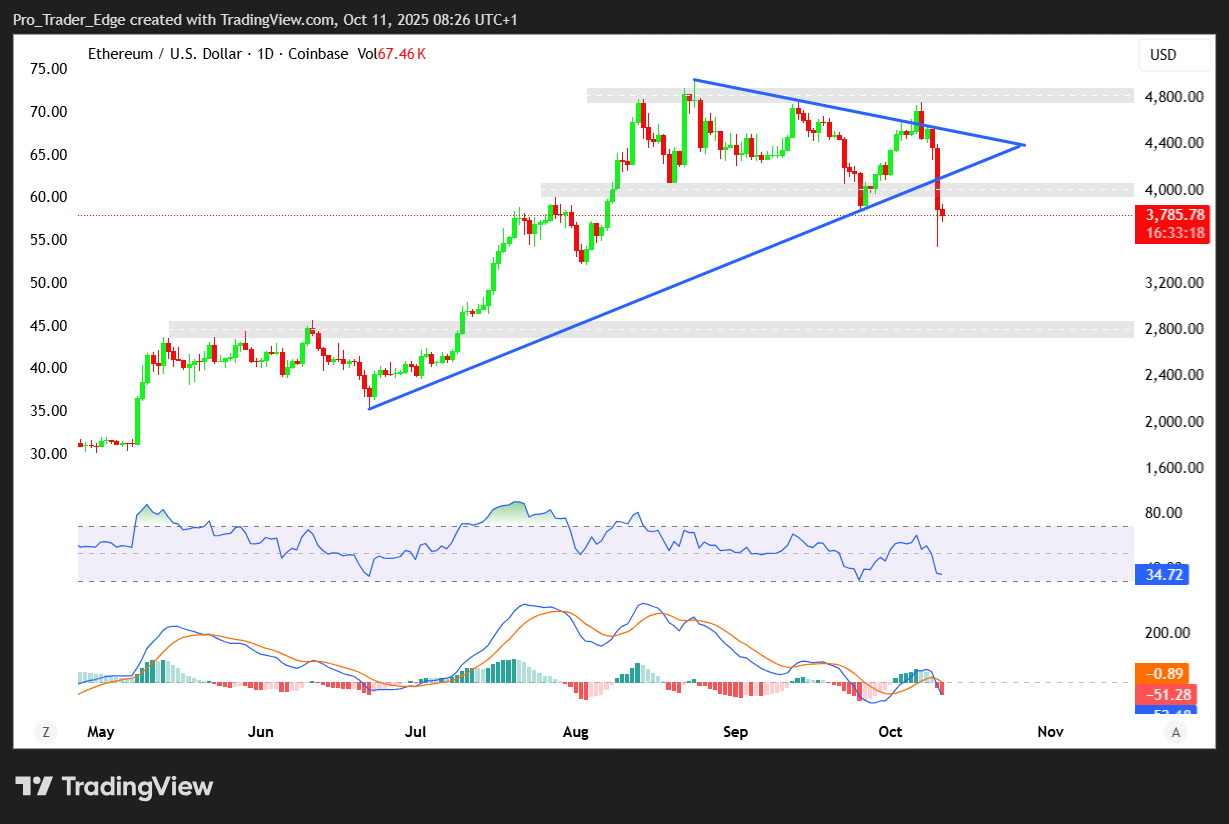Click the Nov label on the time axis
1229x824 pixels.
1050,732
